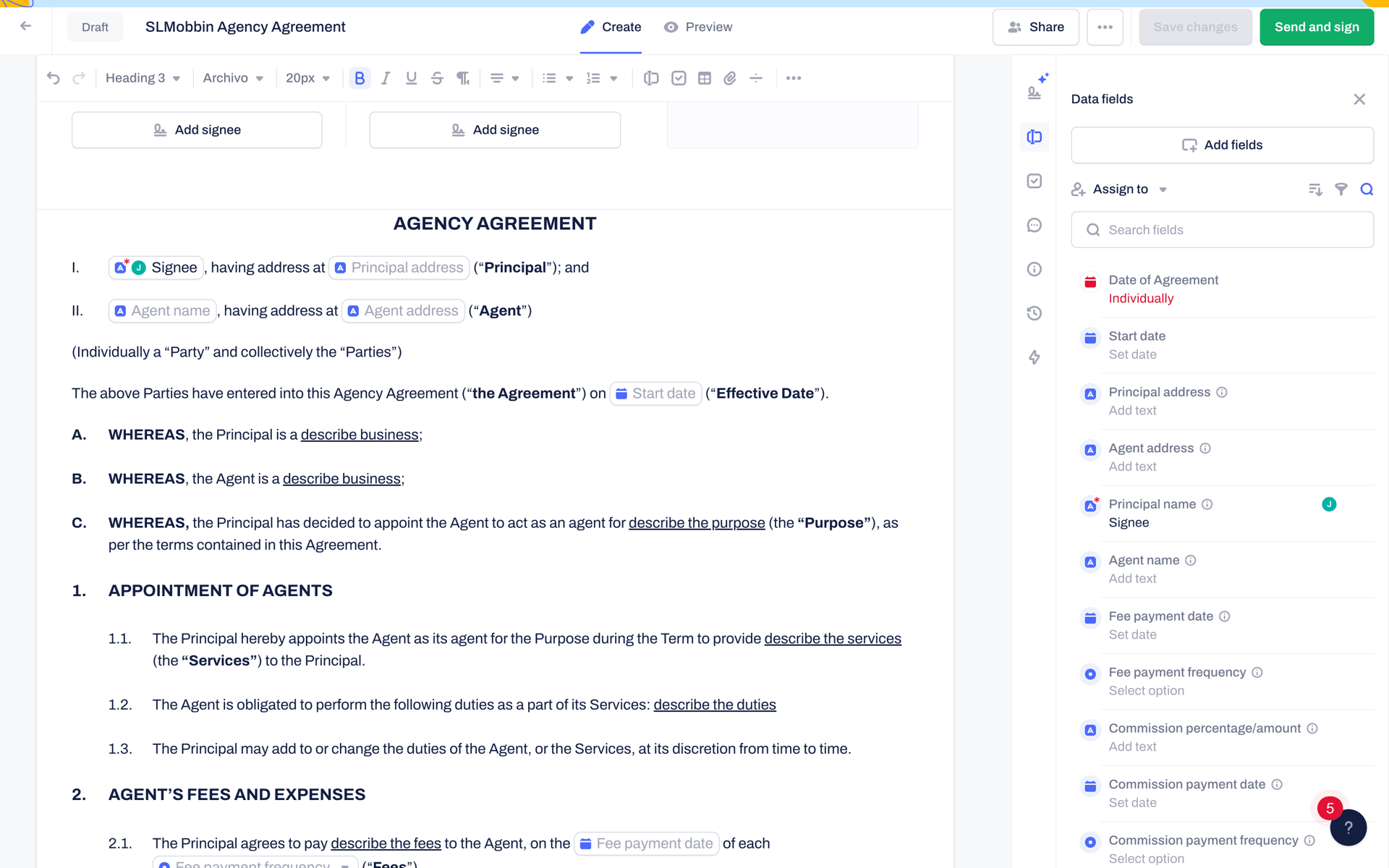Click Send and sign

tap(1317, 27)
